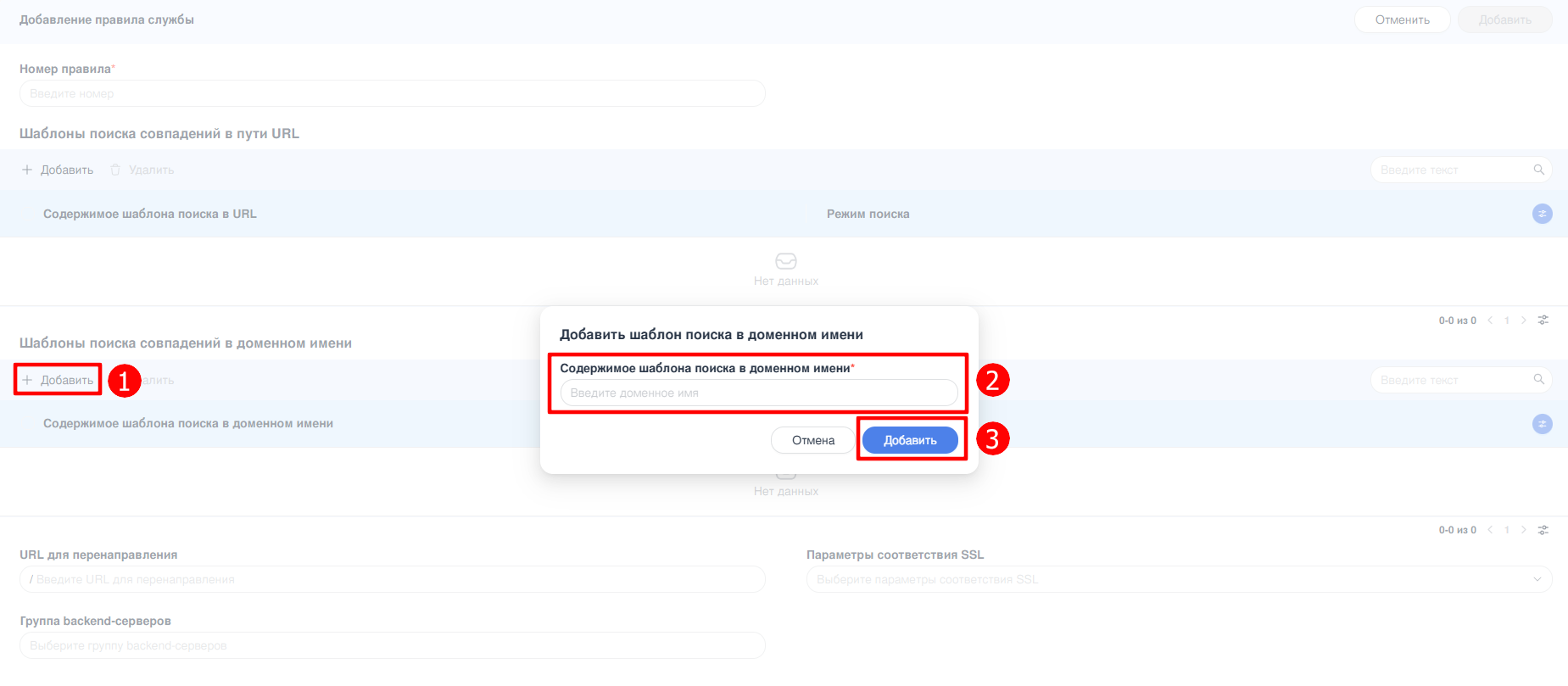Viewport: 1568px width, 686px height.
Task: Confirm with blue Добавить button in dialog
Action: [x=910, y=440]
